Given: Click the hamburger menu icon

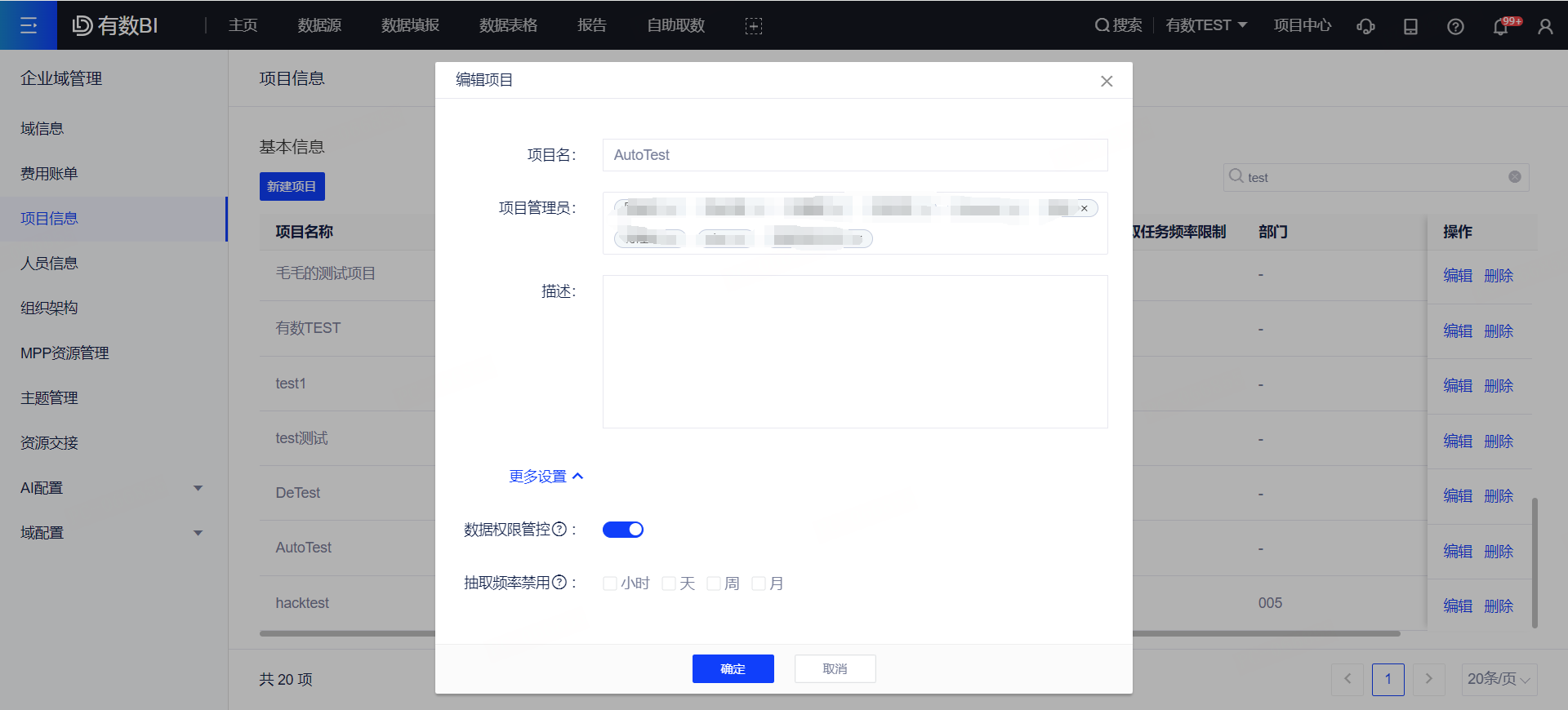Looking at the screenshot, I should point(29,25).
